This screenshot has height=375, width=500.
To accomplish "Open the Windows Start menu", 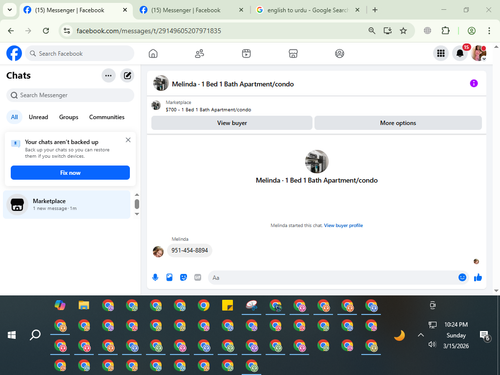I will (12, 335).
